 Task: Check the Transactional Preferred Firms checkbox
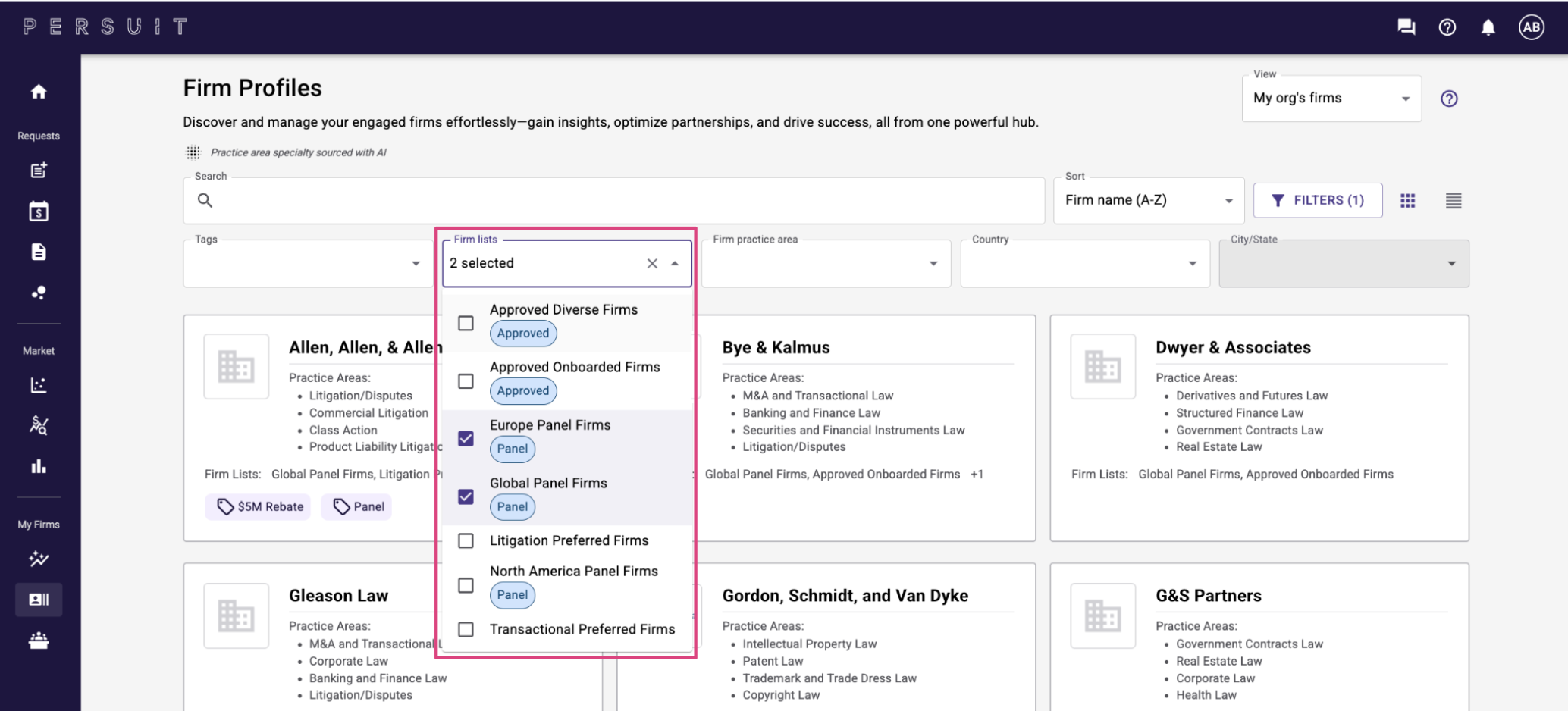(x=466, y=629)
